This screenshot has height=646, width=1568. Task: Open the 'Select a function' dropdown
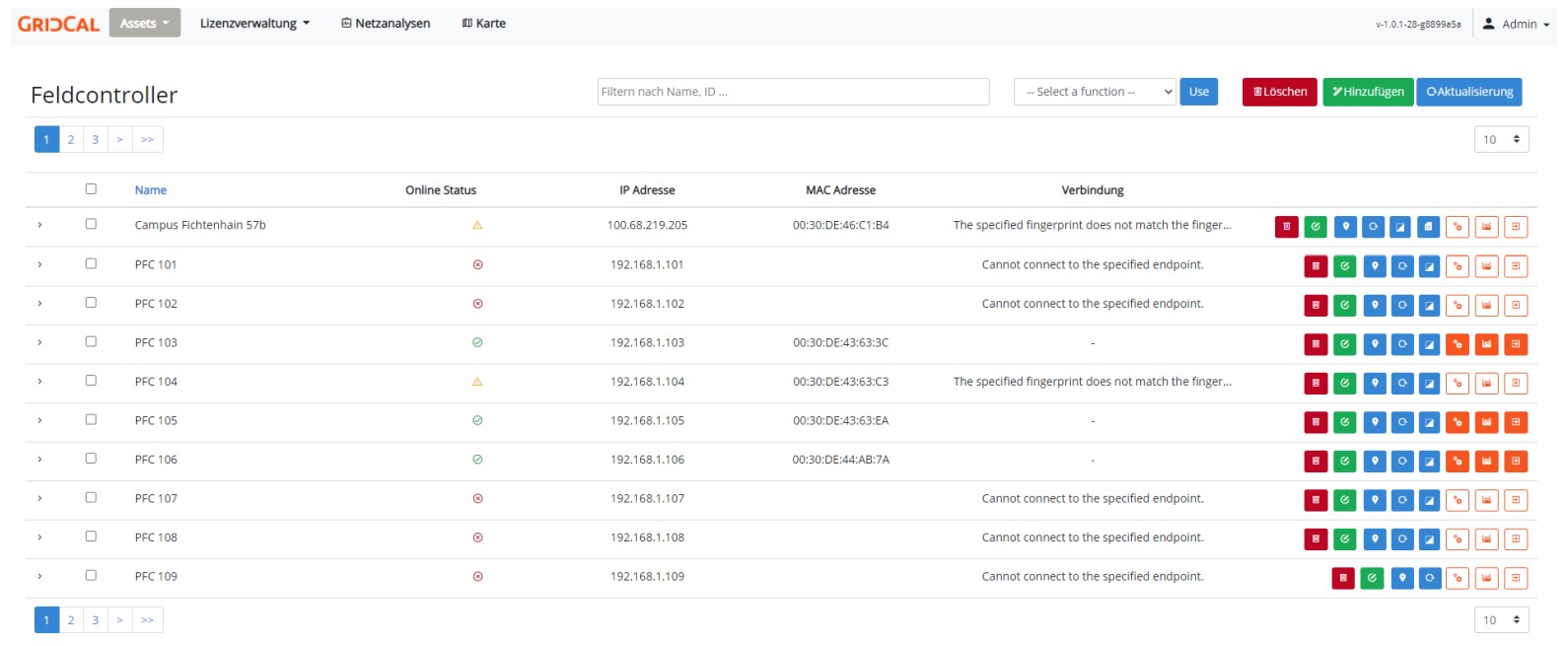point(1094,92)
